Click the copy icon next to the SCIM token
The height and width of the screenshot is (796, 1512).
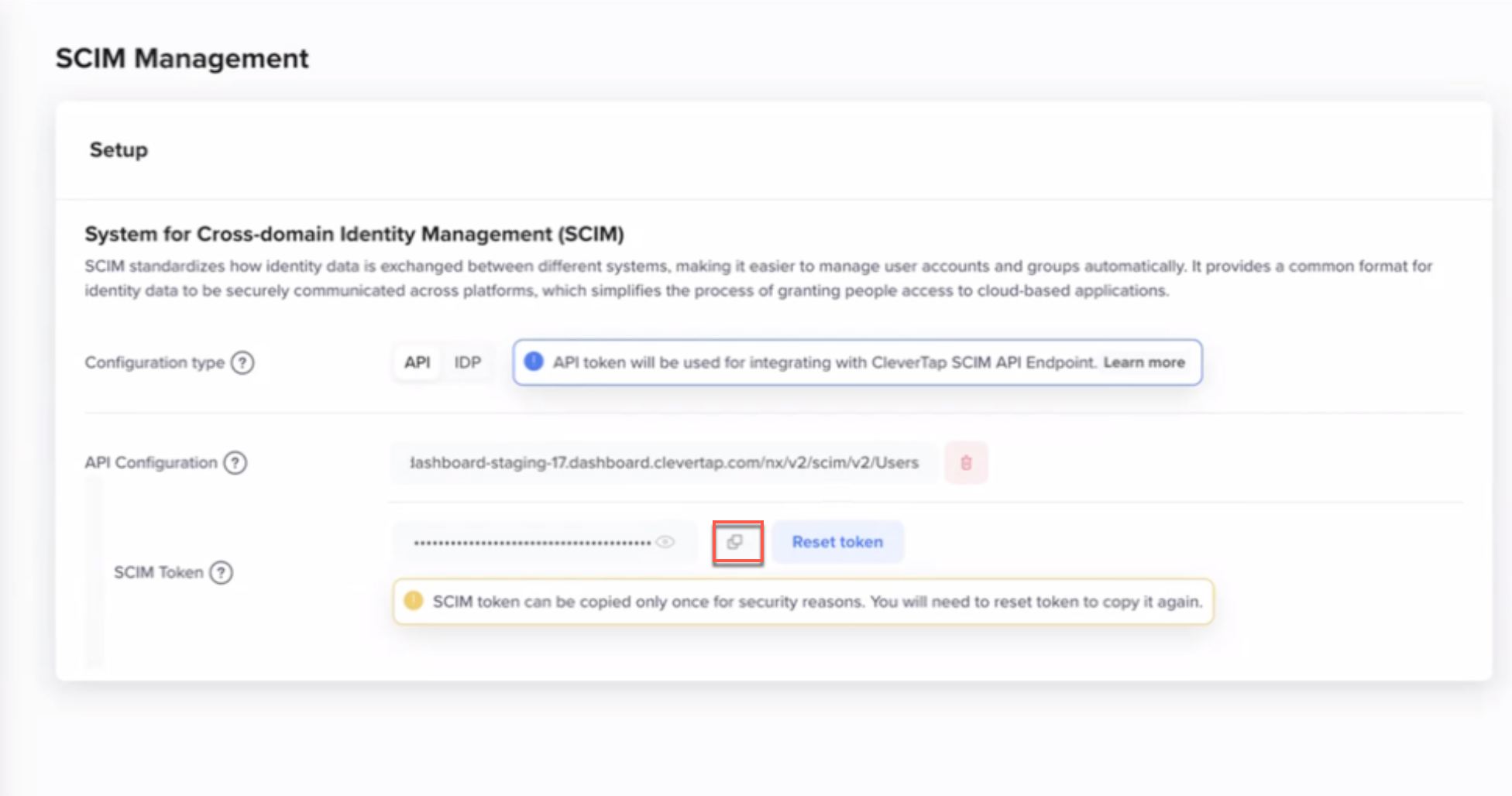coord(736,542)
